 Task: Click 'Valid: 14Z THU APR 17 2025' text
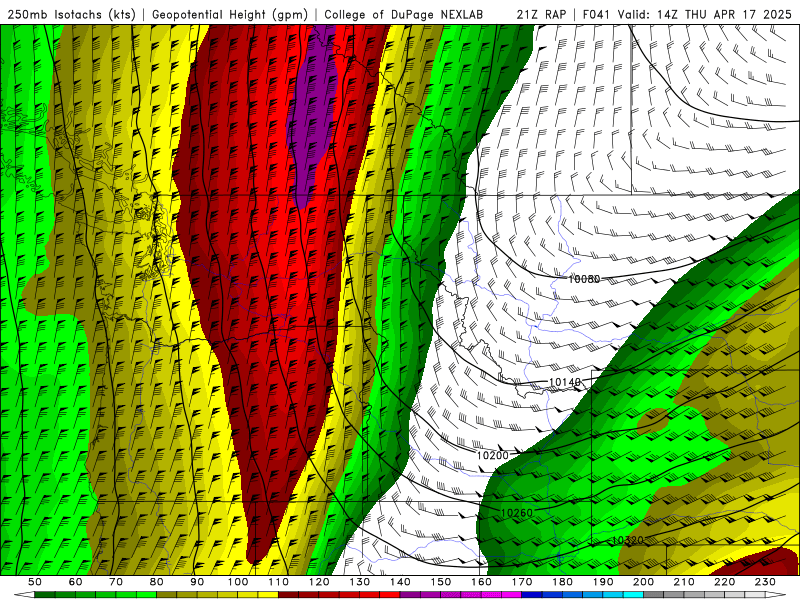pos(705,14)
